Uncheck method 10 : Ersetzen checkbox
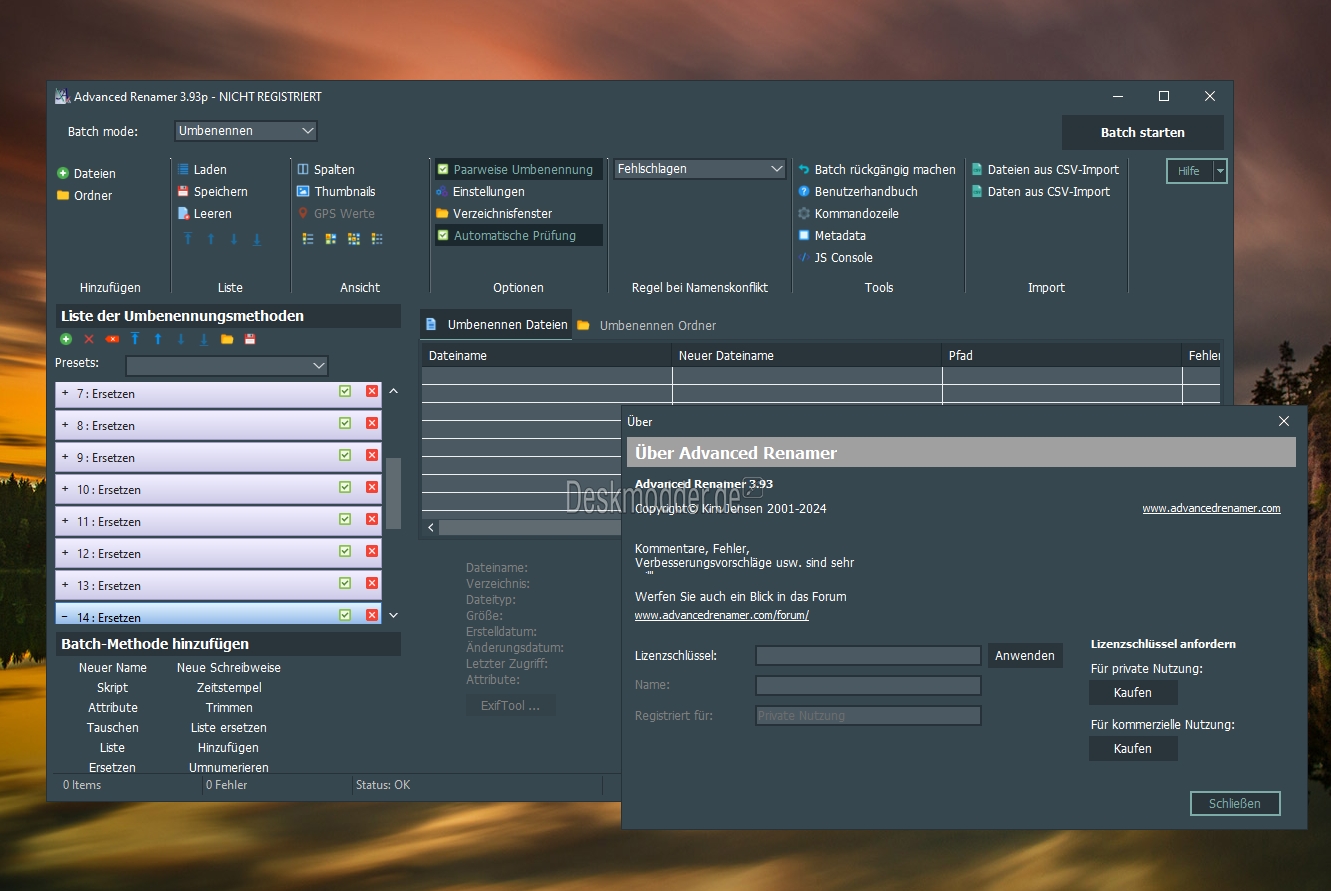1331x891 pixels. (x=345, y=487)
